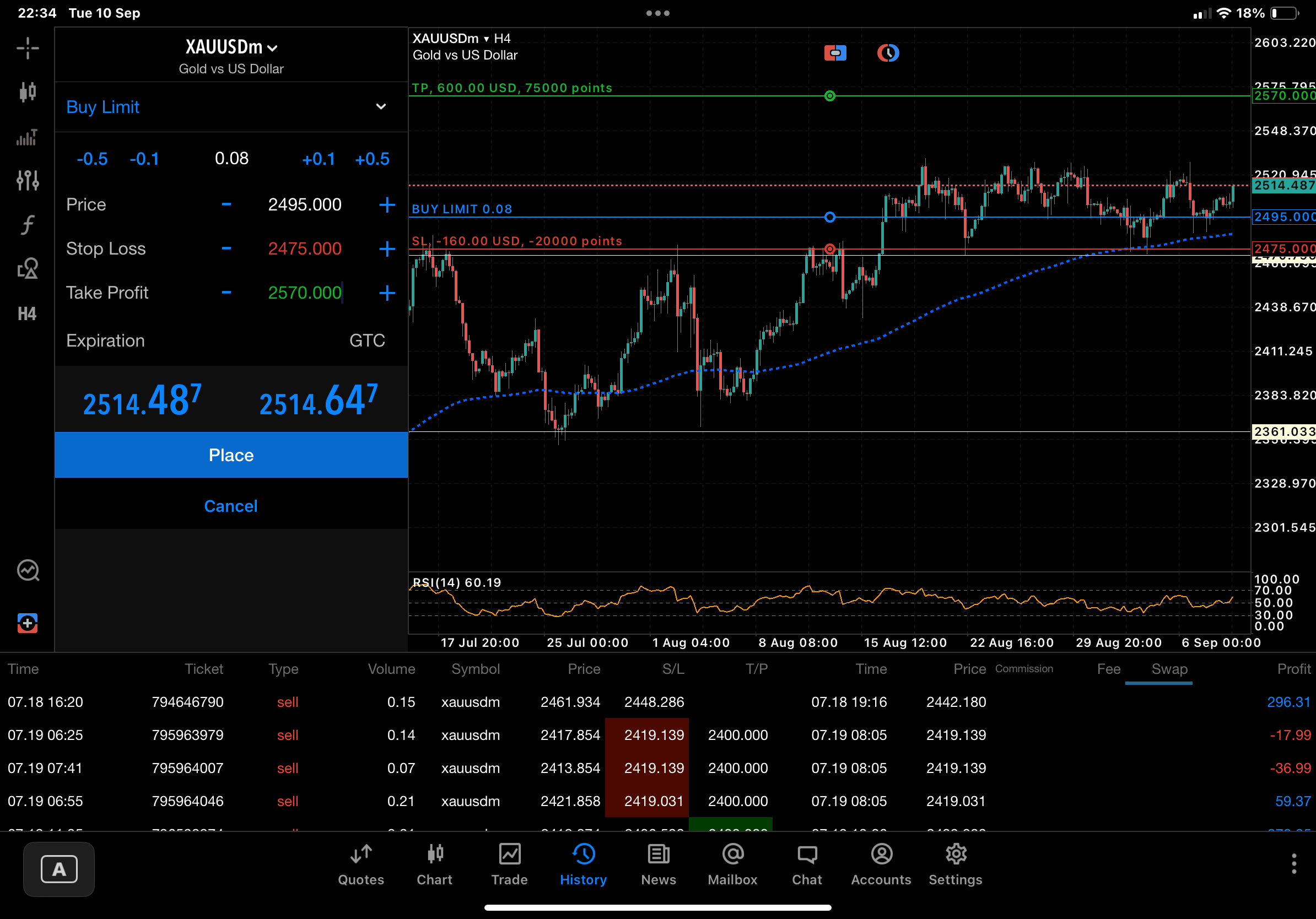1316x919 pixels.
Task: Tap the keyboard language A button
Action: (x=59, y=869)
